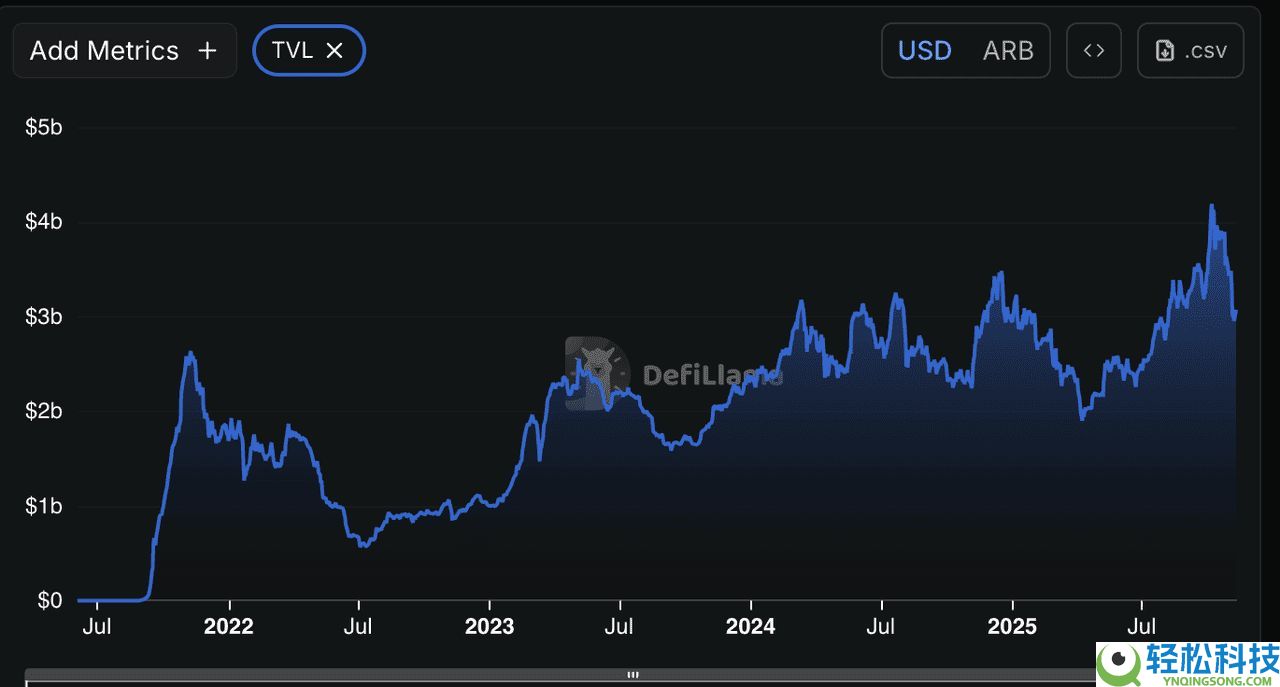Click the $2b y-axis label
This screenshot has width=1280, height=687.
click(43, 412)
